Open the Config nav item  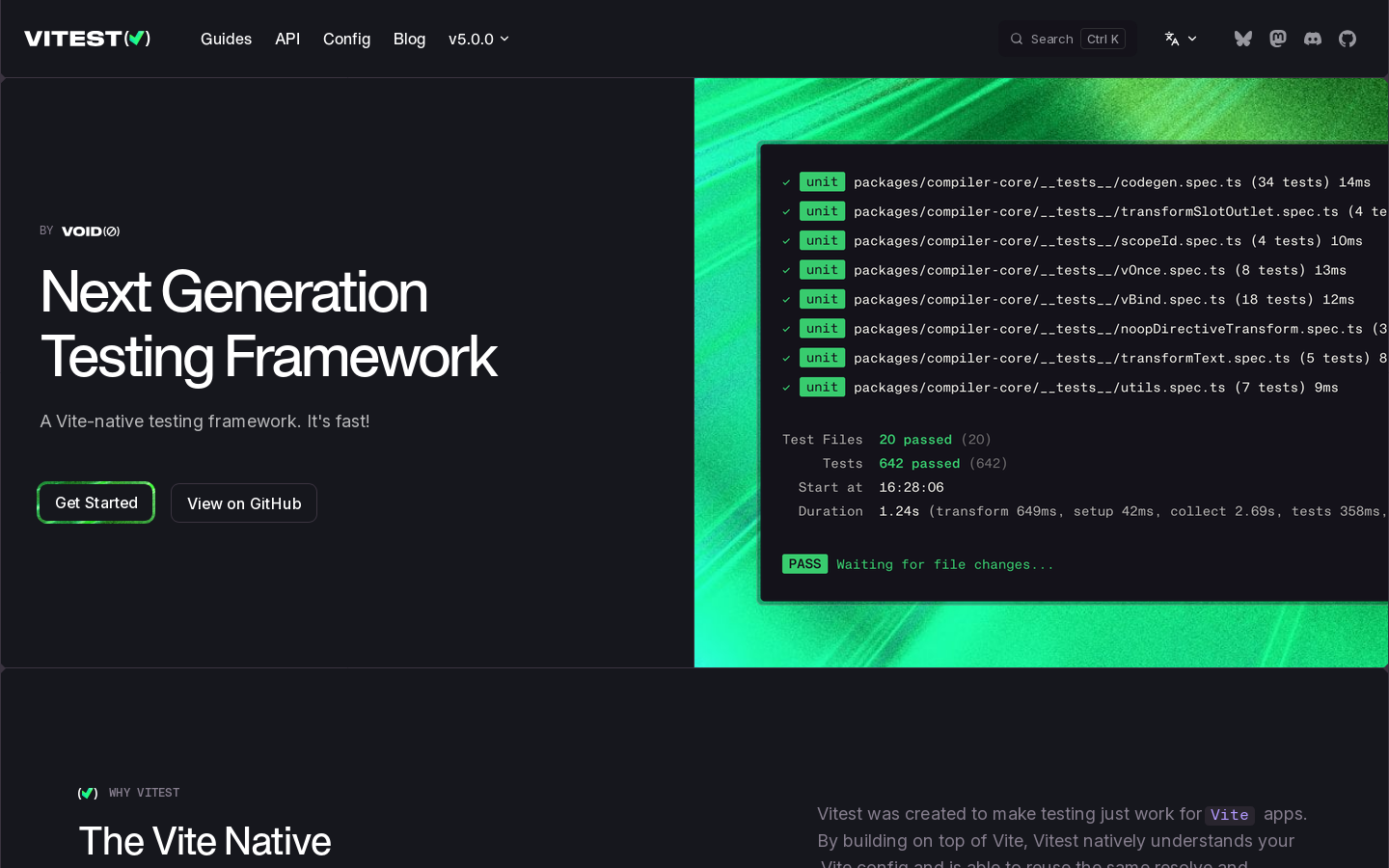(346, 39)
